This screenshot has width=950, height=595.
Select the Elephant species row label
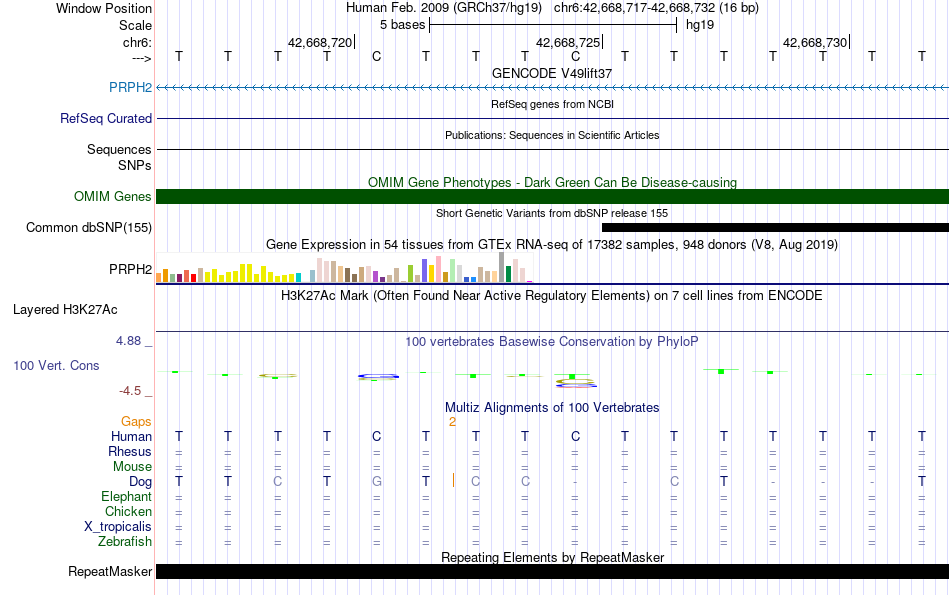(x=127, y=496)
